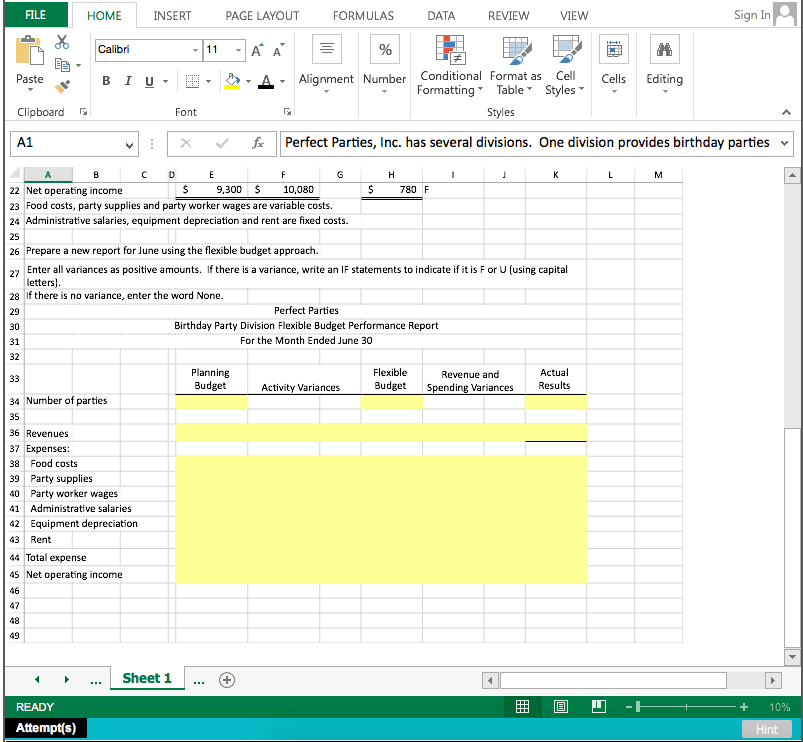Click the Sign In link
This screenshot has height=742, width=803.
(751, 14)
